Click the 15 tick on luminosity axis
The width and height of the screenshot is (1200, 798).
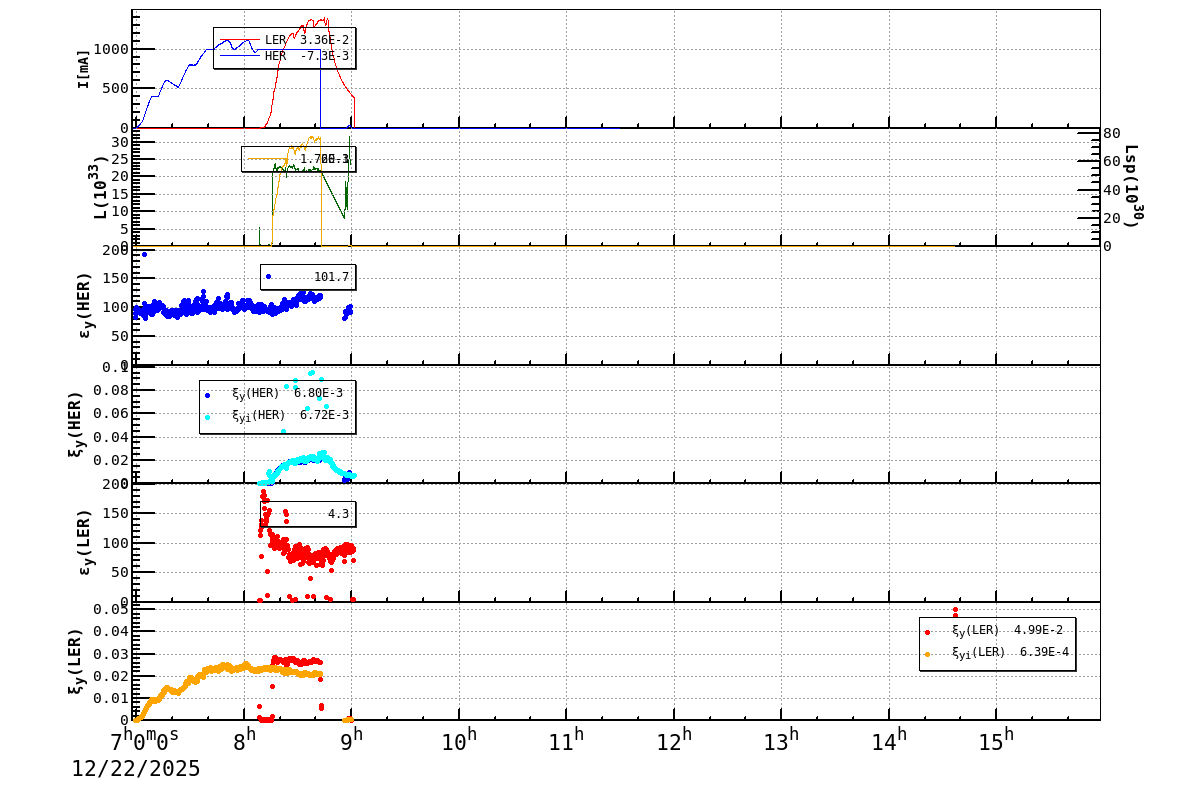pos(120,193)
